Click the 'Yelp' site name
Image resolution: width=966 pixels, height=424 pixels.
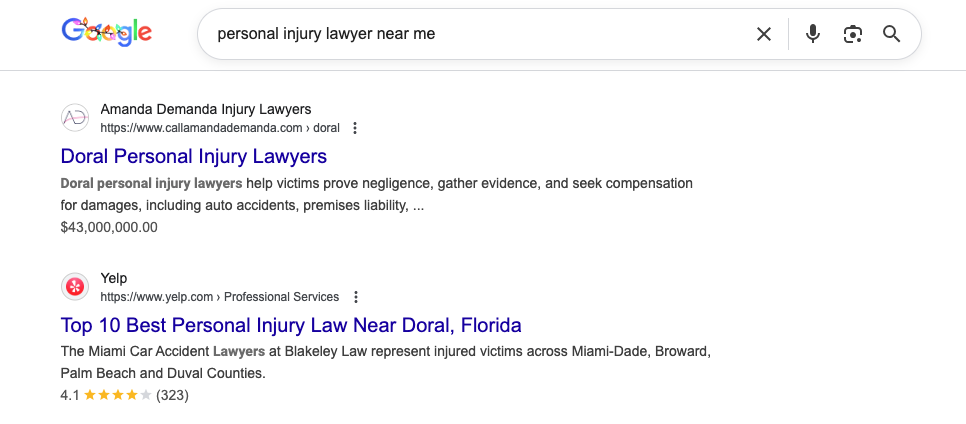click(x=114, y=278)
